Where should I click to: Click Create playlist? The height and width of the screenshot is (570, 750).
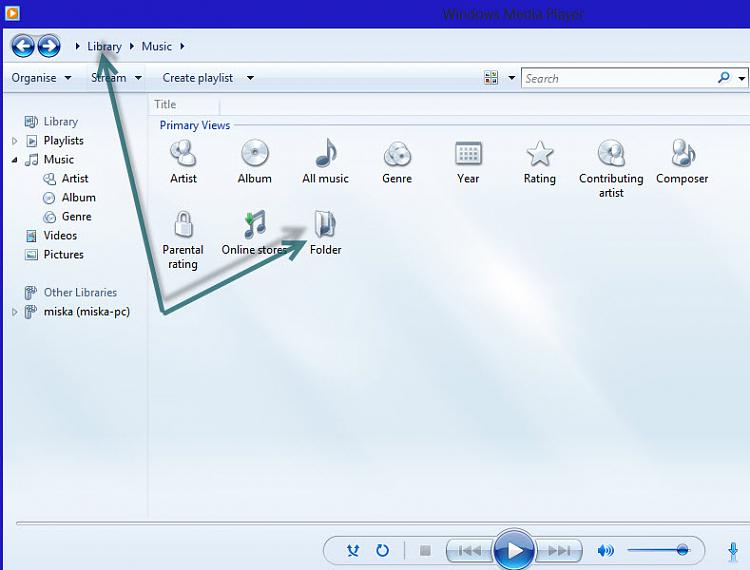[198, 77]
